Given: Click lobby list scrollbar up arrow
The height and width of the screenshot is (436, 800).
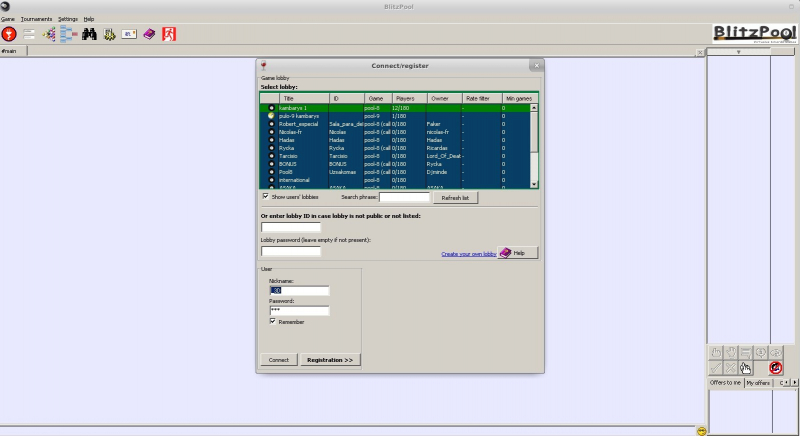Looking at the screenshot, I should pos(534,108).
